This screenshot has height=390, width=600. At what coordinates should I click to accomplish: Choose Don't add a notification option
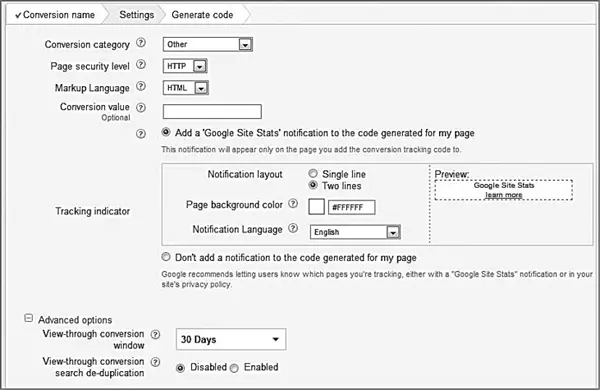[x=166, y=257]
